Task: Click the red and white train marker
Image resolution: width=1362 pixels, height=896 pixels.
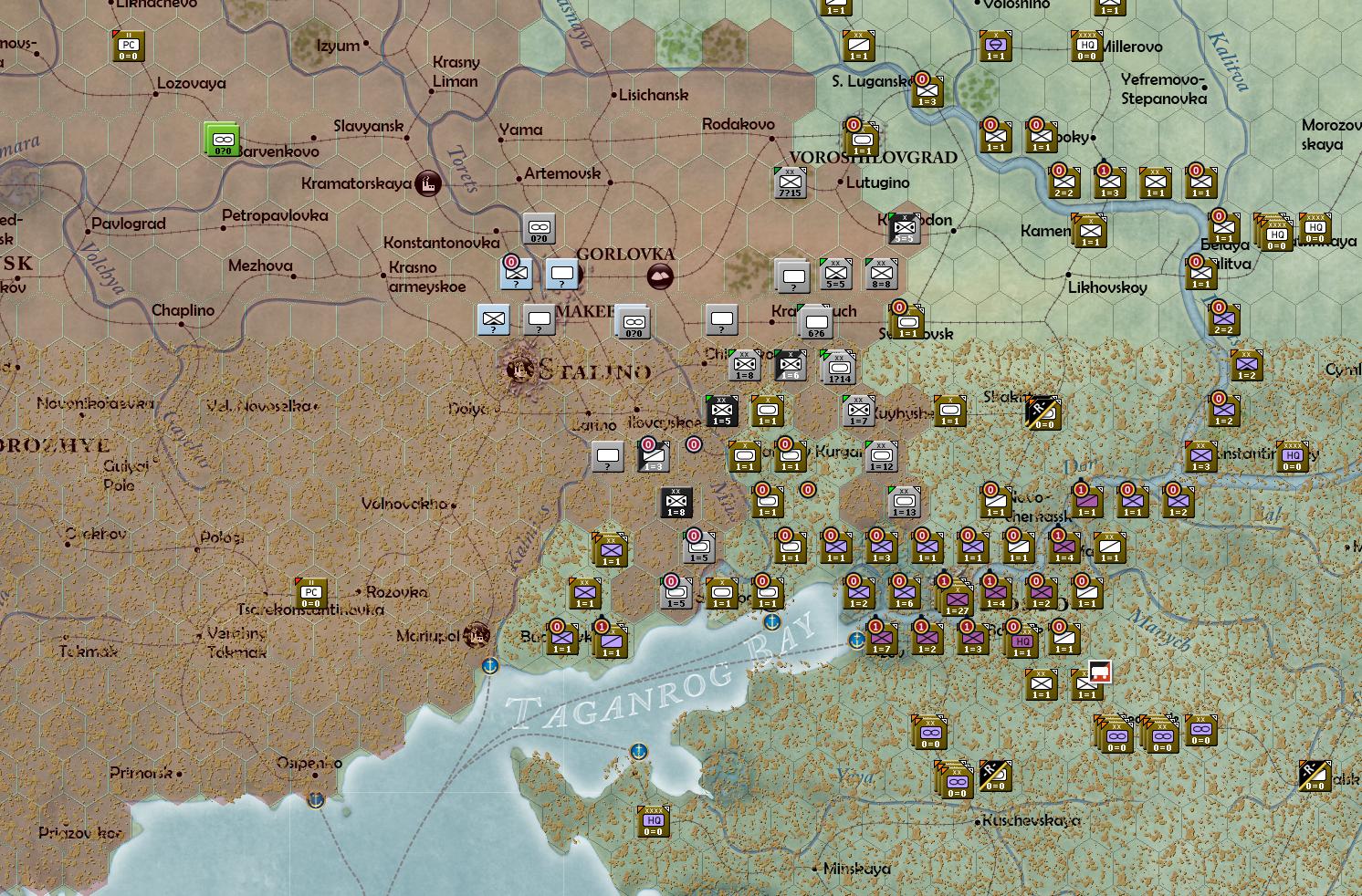Action: (x=1100, y=673)
